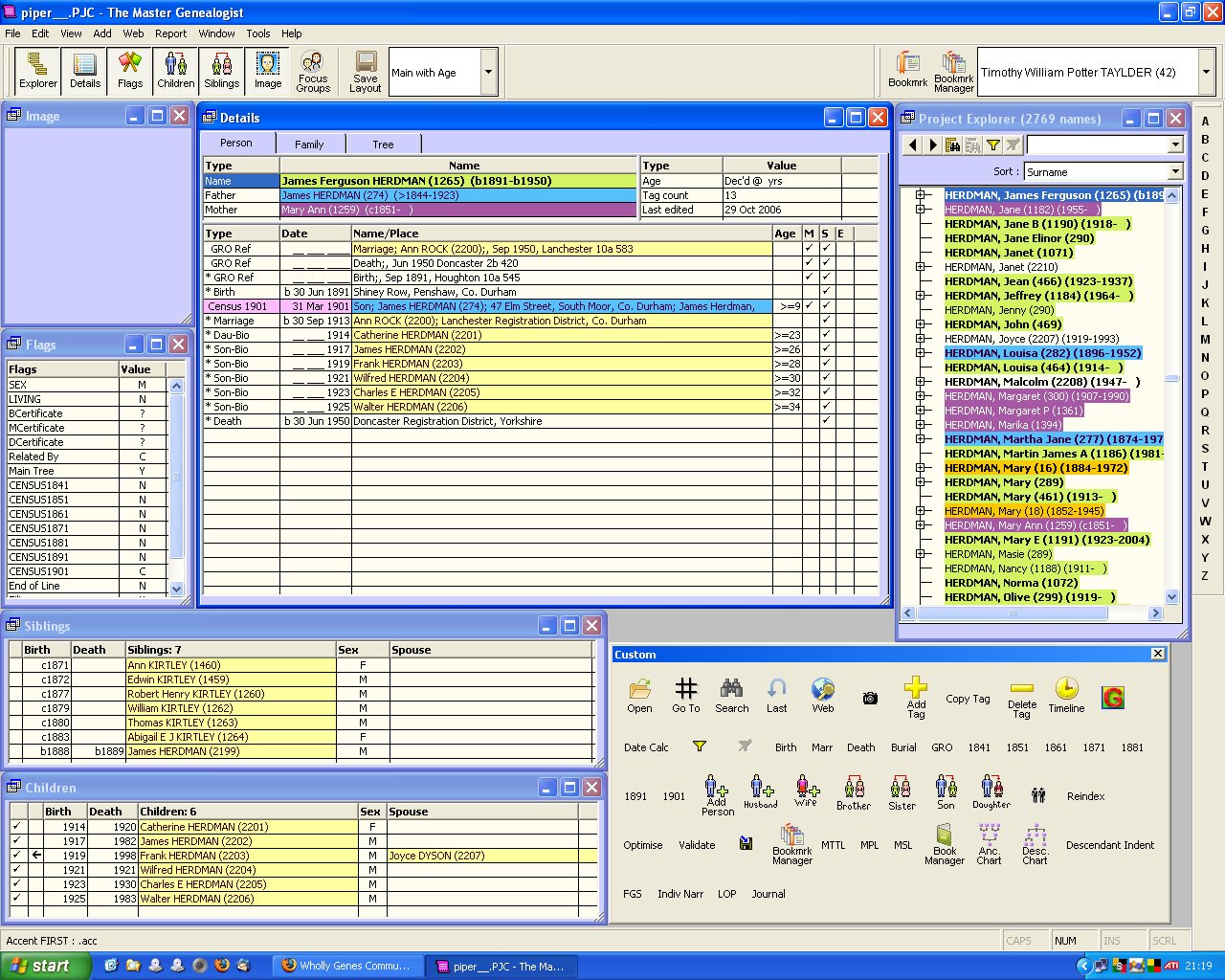The width and height of the screenshot is (1225, 980).
Task: Switch to the Family tab in Details
Action: point(309,145)
